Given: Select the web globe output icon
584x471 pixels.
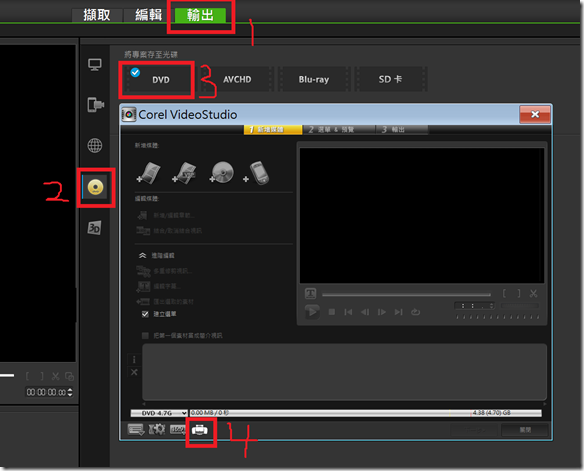Looking at the screenshot, I should 95,145.
